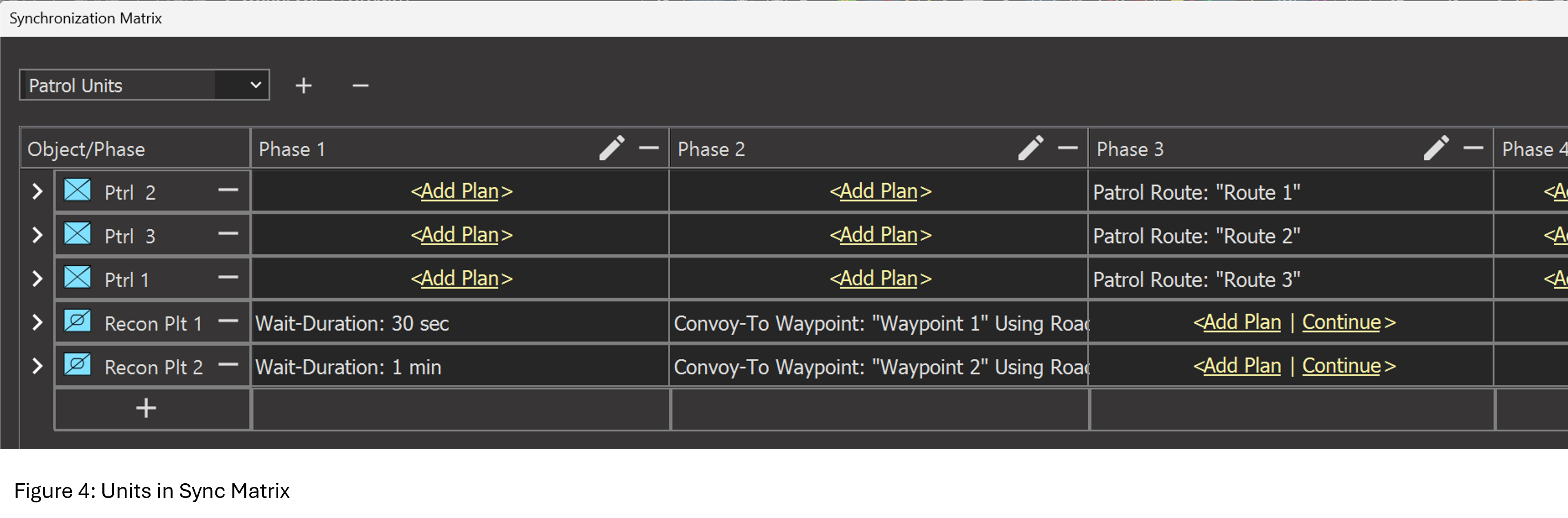
Task: Remove Phase 1 with its minus icon
Action: click(648, 148)
